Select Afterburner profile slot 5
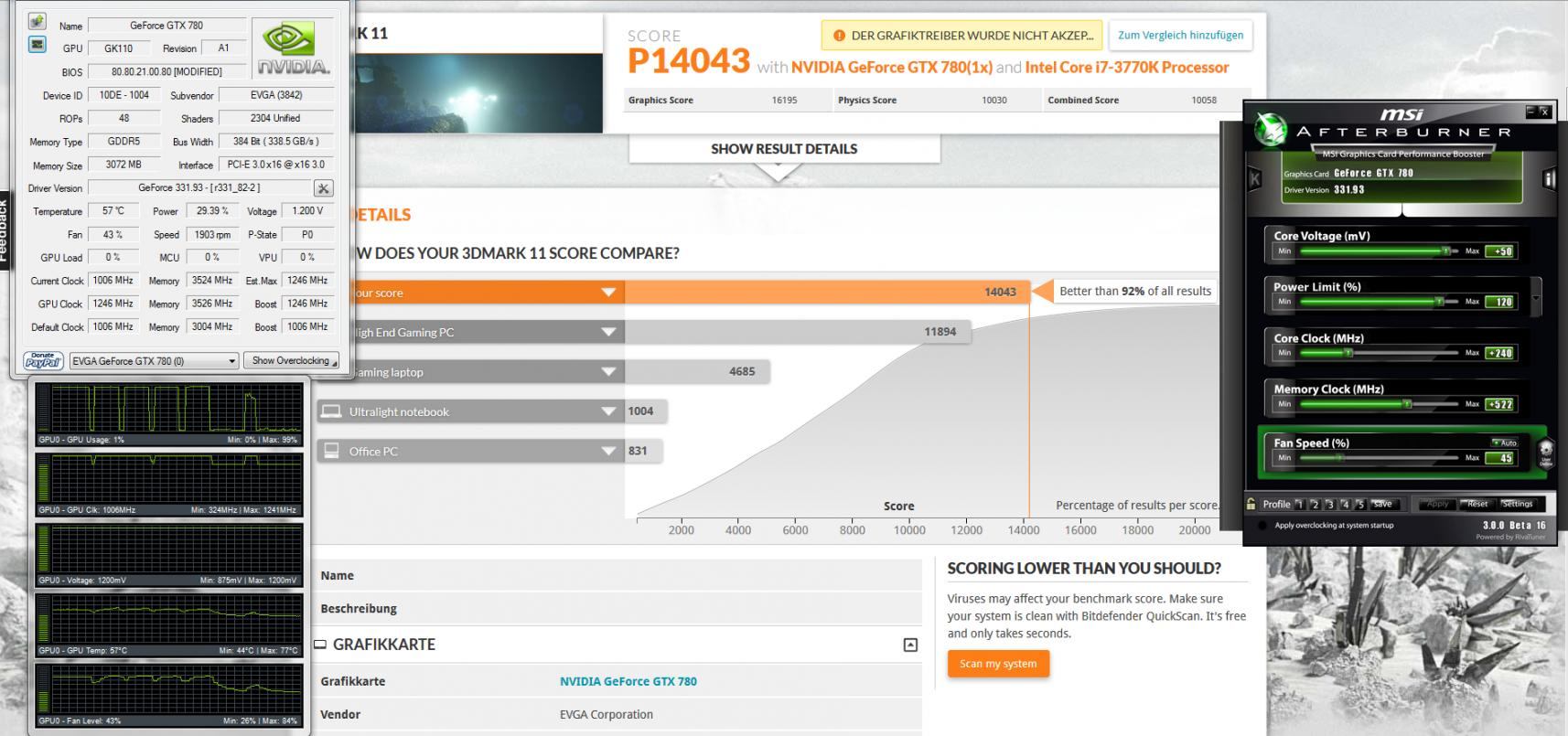This screenshot has width=1568, height=736. click(1360, 504)
